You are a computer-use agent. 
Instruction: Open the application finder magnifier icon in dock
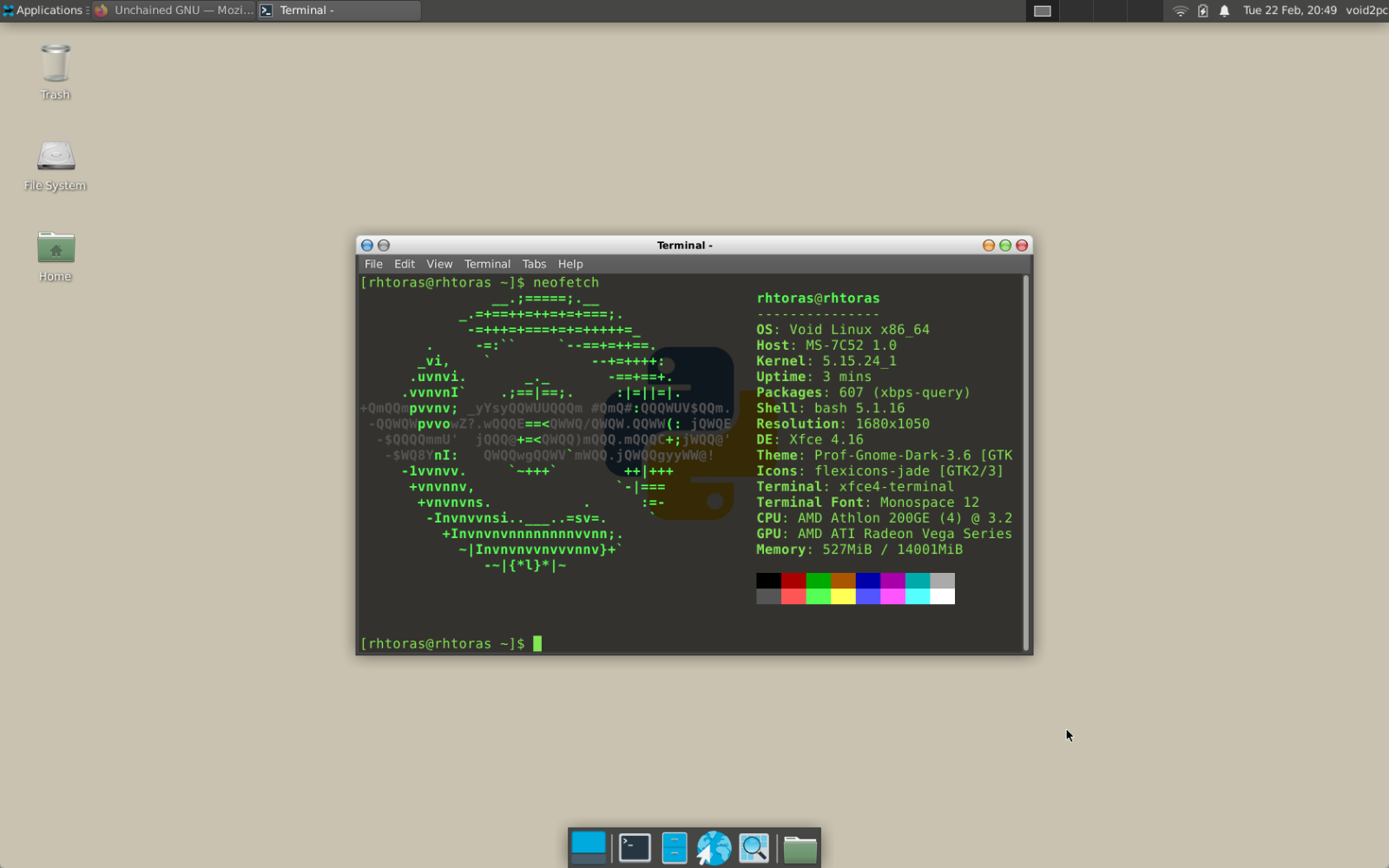coord(754,848)
